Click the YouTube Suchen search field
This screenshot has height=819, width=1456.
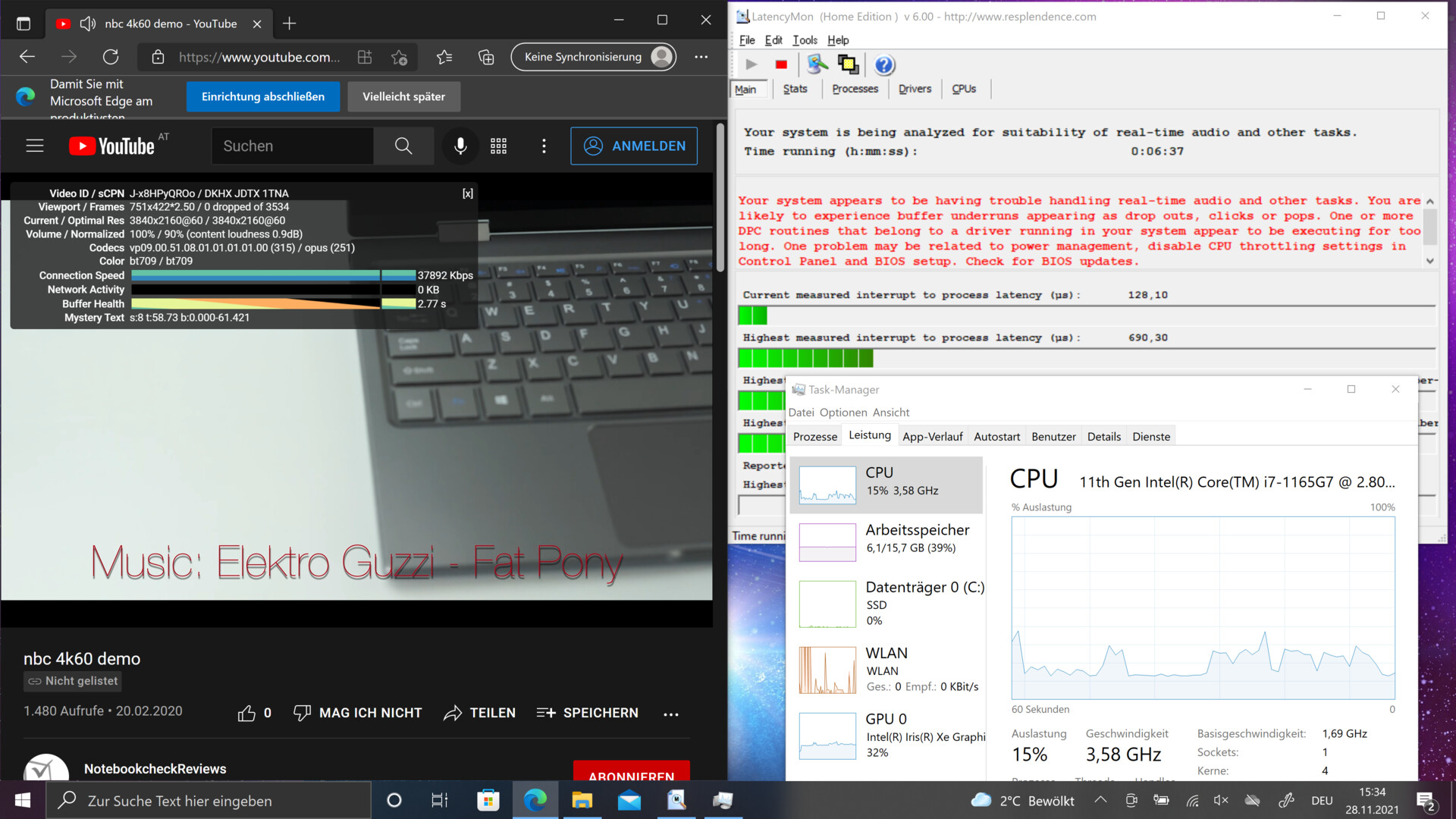tap(292, 146)
